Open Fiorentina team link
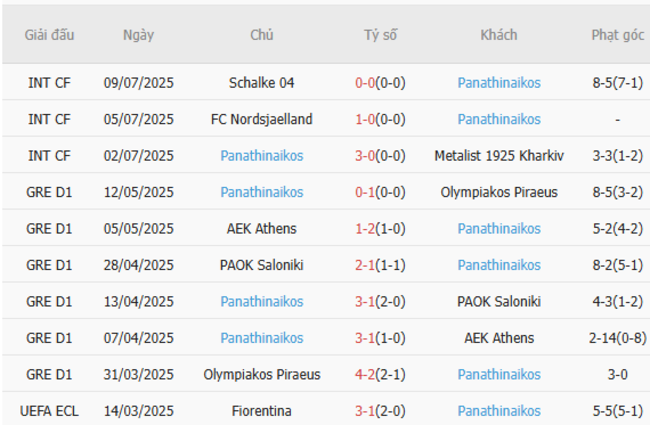The image size is (650, 425). 261,411
